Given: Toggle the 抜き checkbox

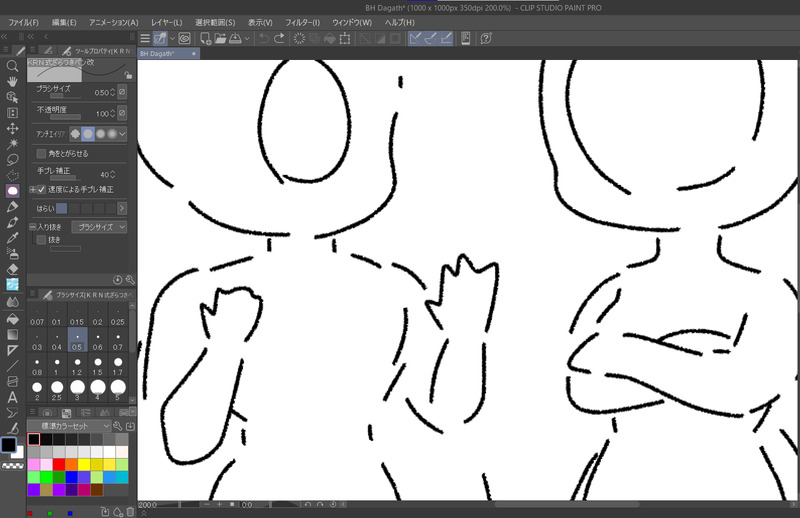Looking at the screenshot, I should (41, 240).
